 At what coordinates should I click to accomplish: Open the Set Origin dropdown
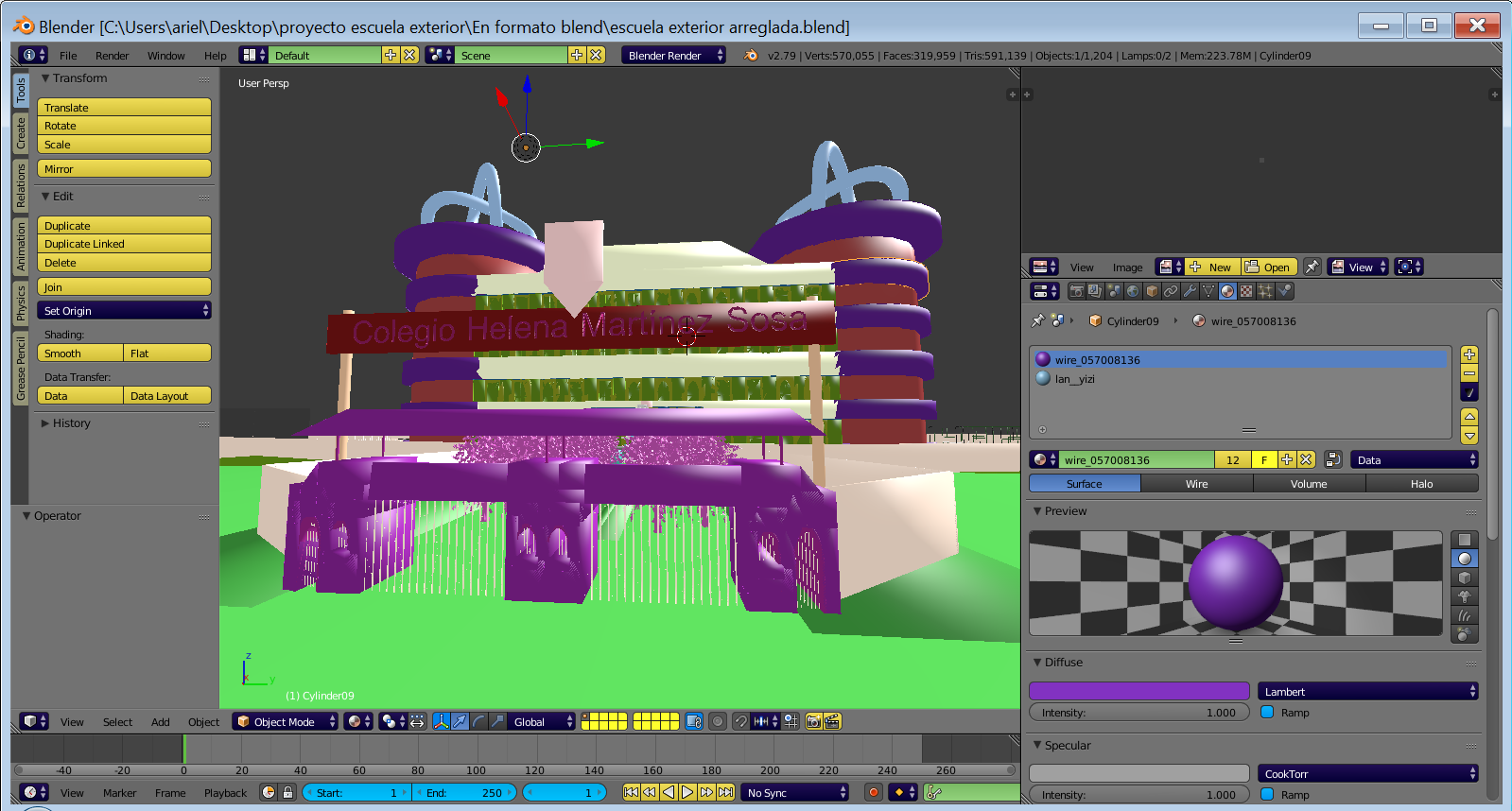tap(124, 310)
